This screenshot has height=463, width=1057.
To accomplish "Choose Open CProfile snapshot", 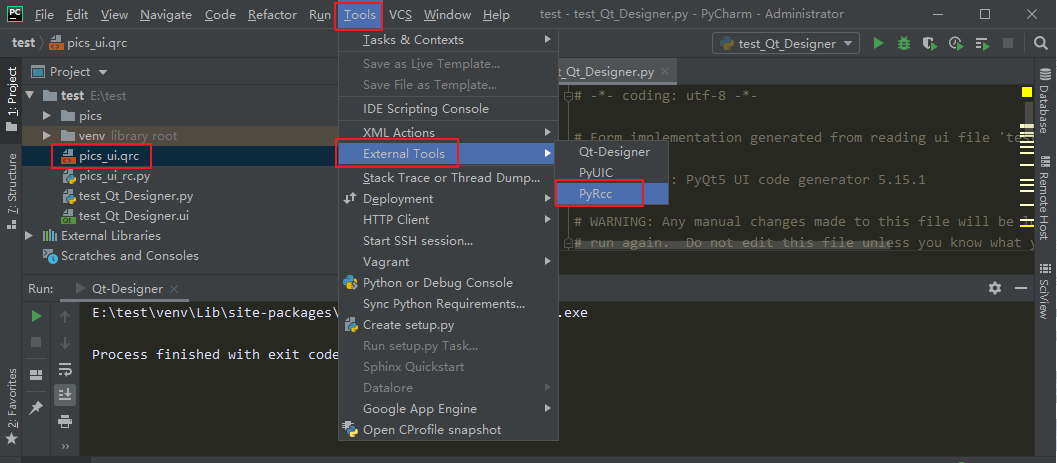I will (x=448, y=429).
